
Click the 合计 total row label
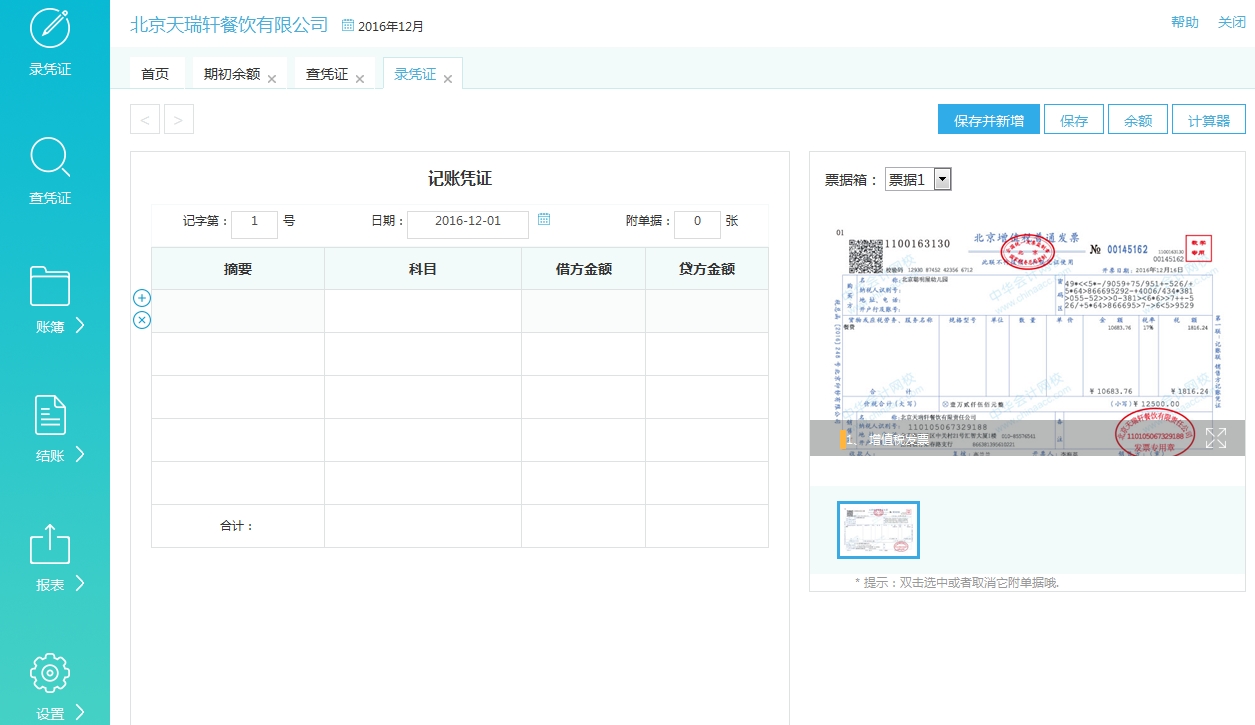point(238,526)
